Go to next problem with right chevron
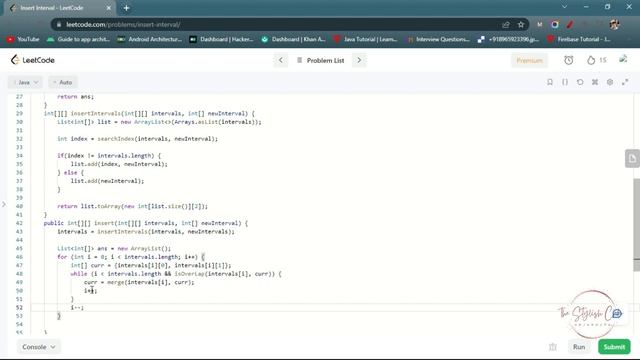This screenshot has width=640, height=360. tap(359, 60)
